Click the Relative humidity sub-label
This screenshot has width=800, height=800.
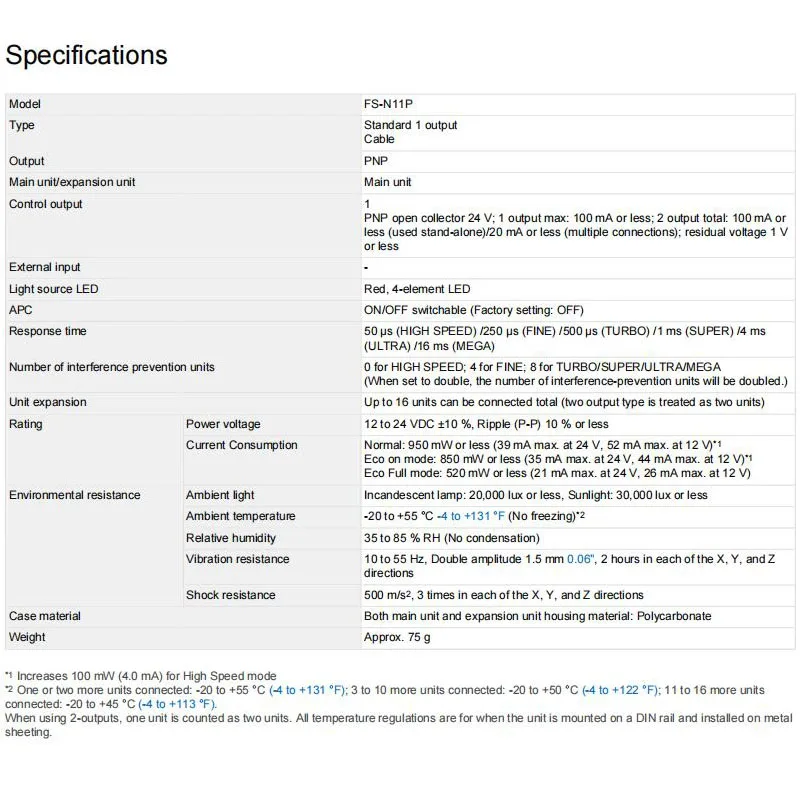click(232, 538)
